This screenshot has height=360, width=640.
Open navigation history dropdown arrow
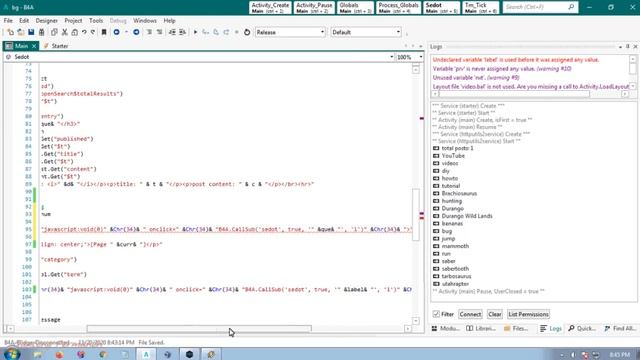pos(126,32)
